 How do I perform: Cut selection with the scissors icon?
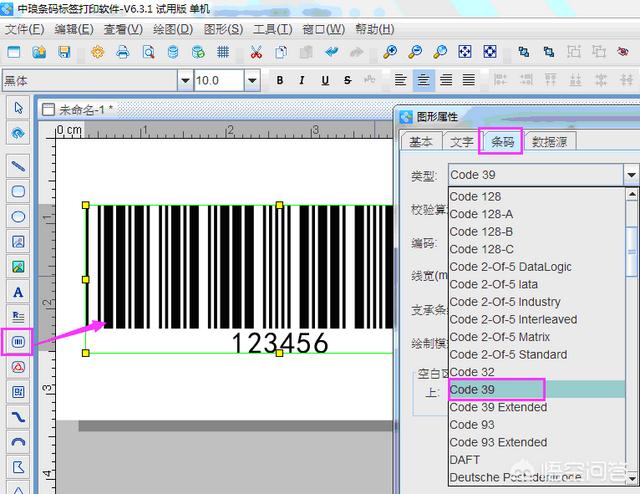(256, 52)
